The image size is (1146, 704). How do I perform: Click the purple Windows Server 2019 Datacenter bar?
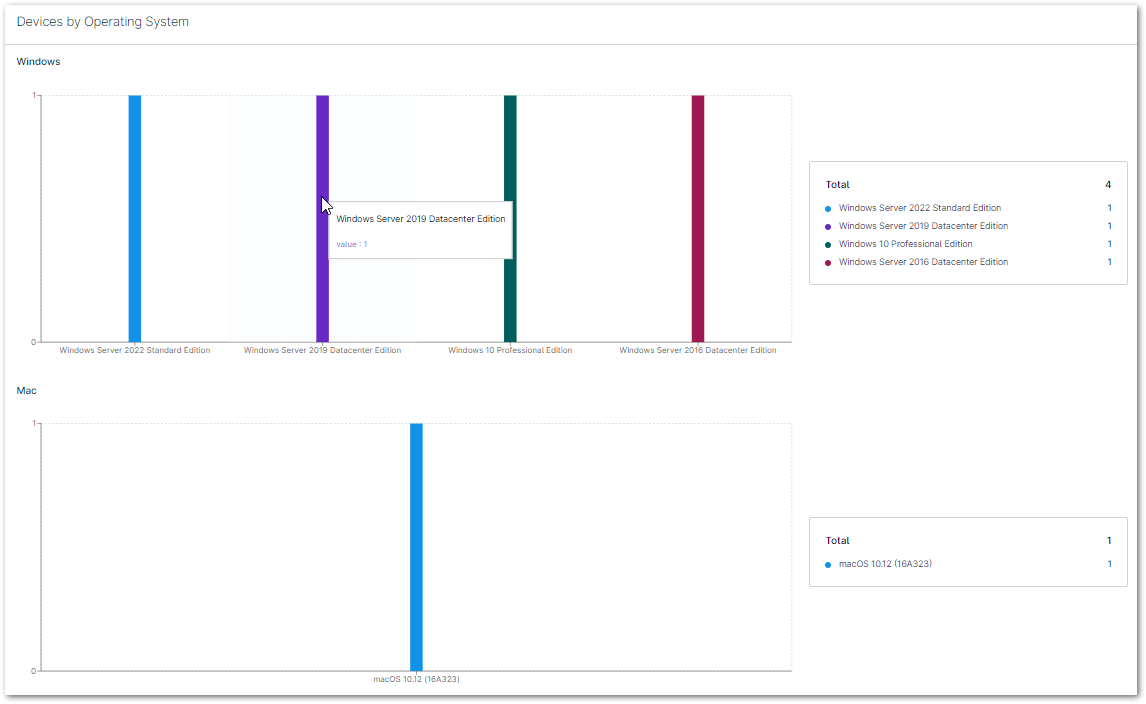[x=322, y=290]
